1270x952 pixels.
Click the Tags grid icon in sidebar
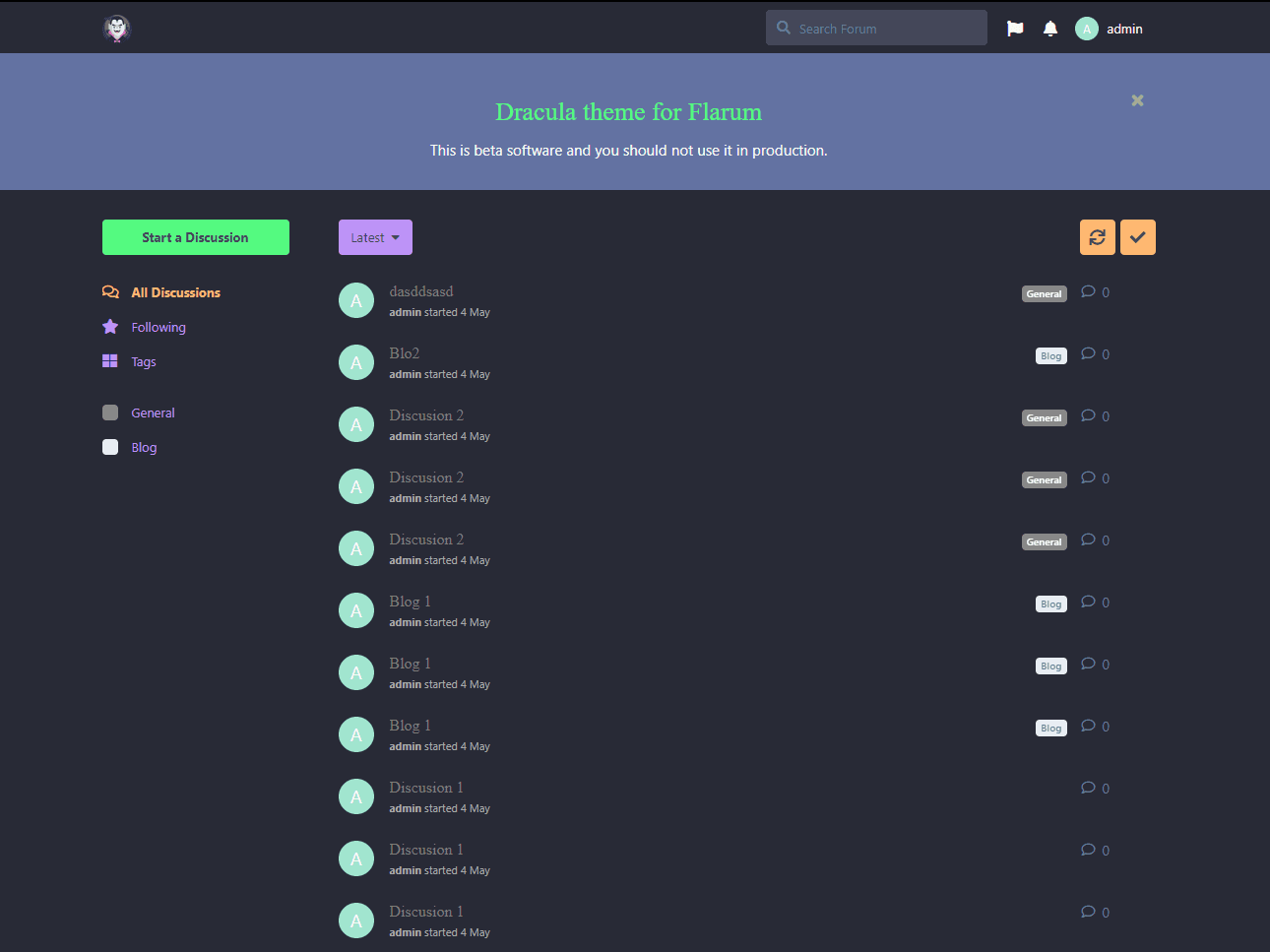(x=110, y=360)
